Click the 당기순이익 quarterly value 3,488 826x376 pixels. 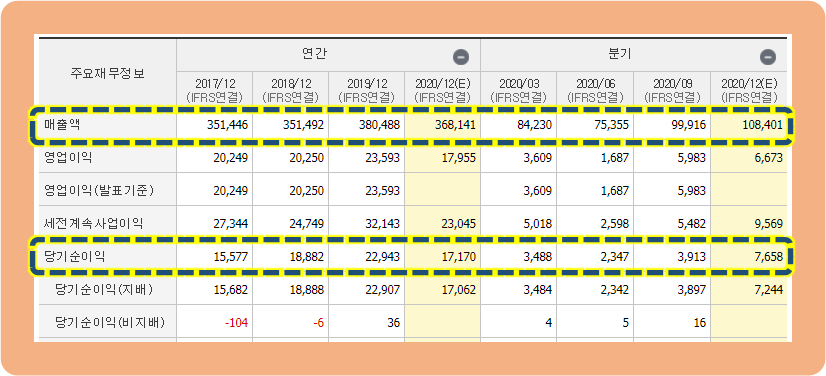click(x=538, y=257)
